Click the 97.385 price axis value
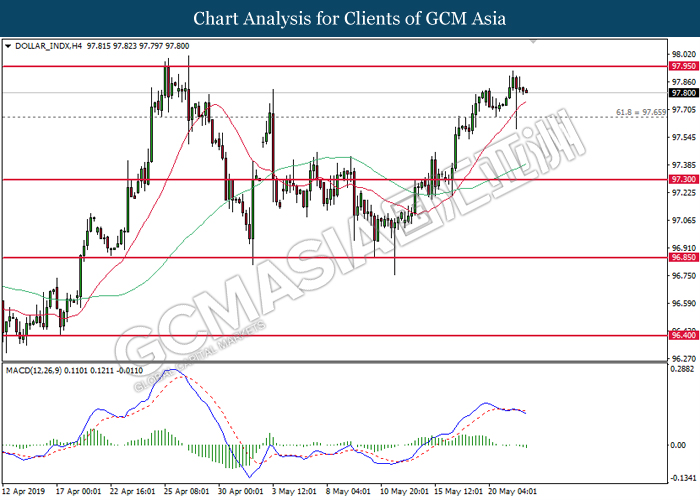700x500 pixels. tap(684, 165)
